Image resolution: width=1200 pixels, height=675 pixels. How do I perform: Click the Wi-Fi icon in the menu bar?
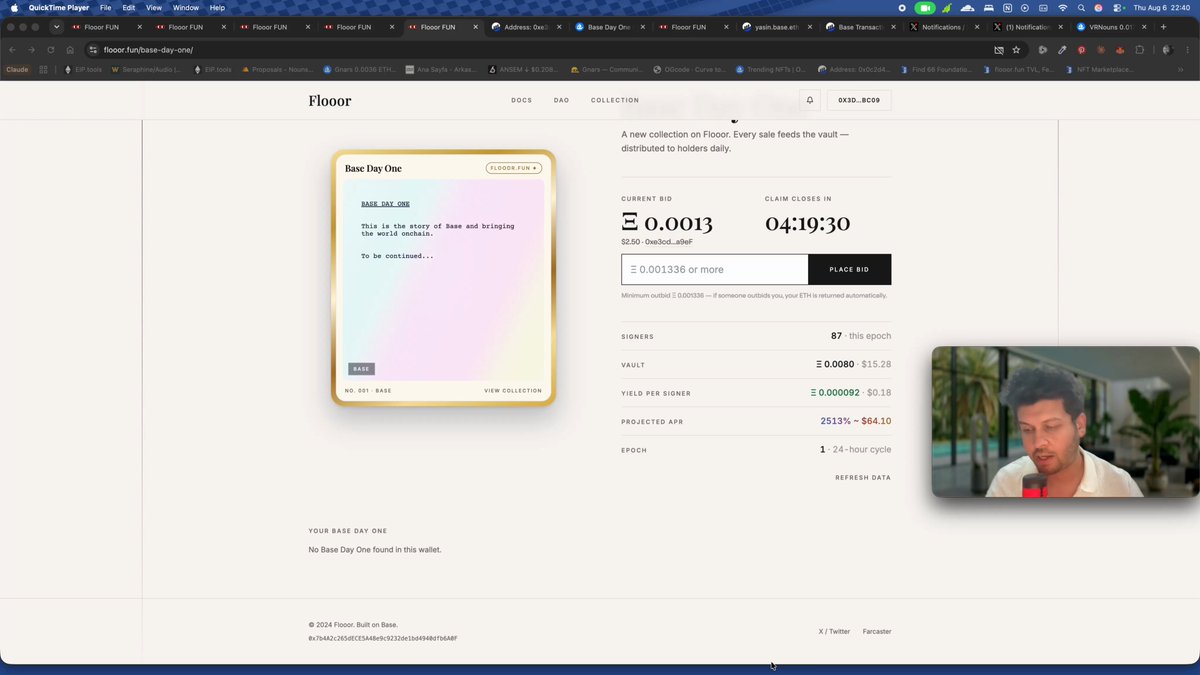pyautogui.click(x=1062, y=7)
